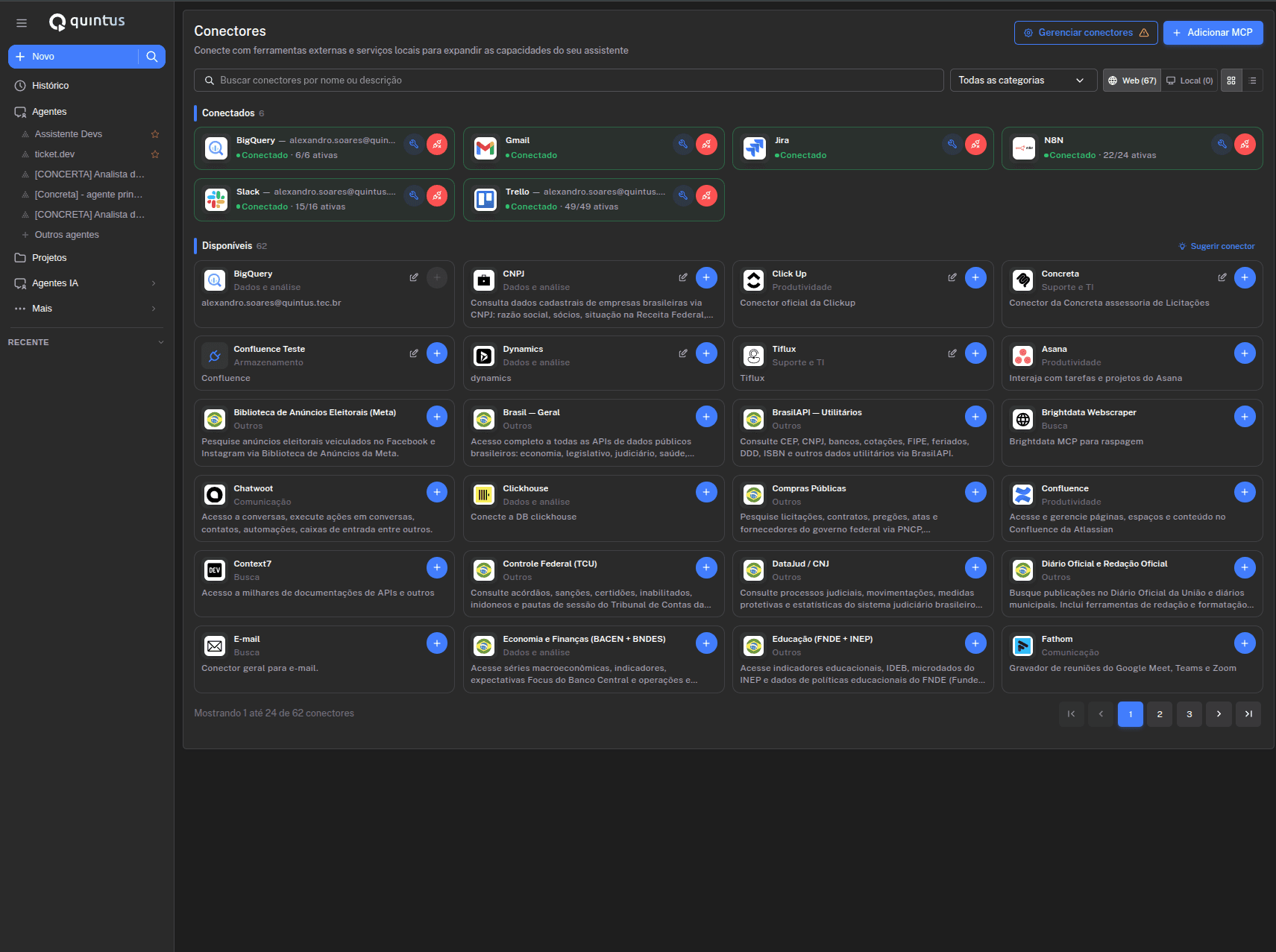Add the Clickhouse connector
The height and width of the screenshot is (952, 1276).
[706, 492]
